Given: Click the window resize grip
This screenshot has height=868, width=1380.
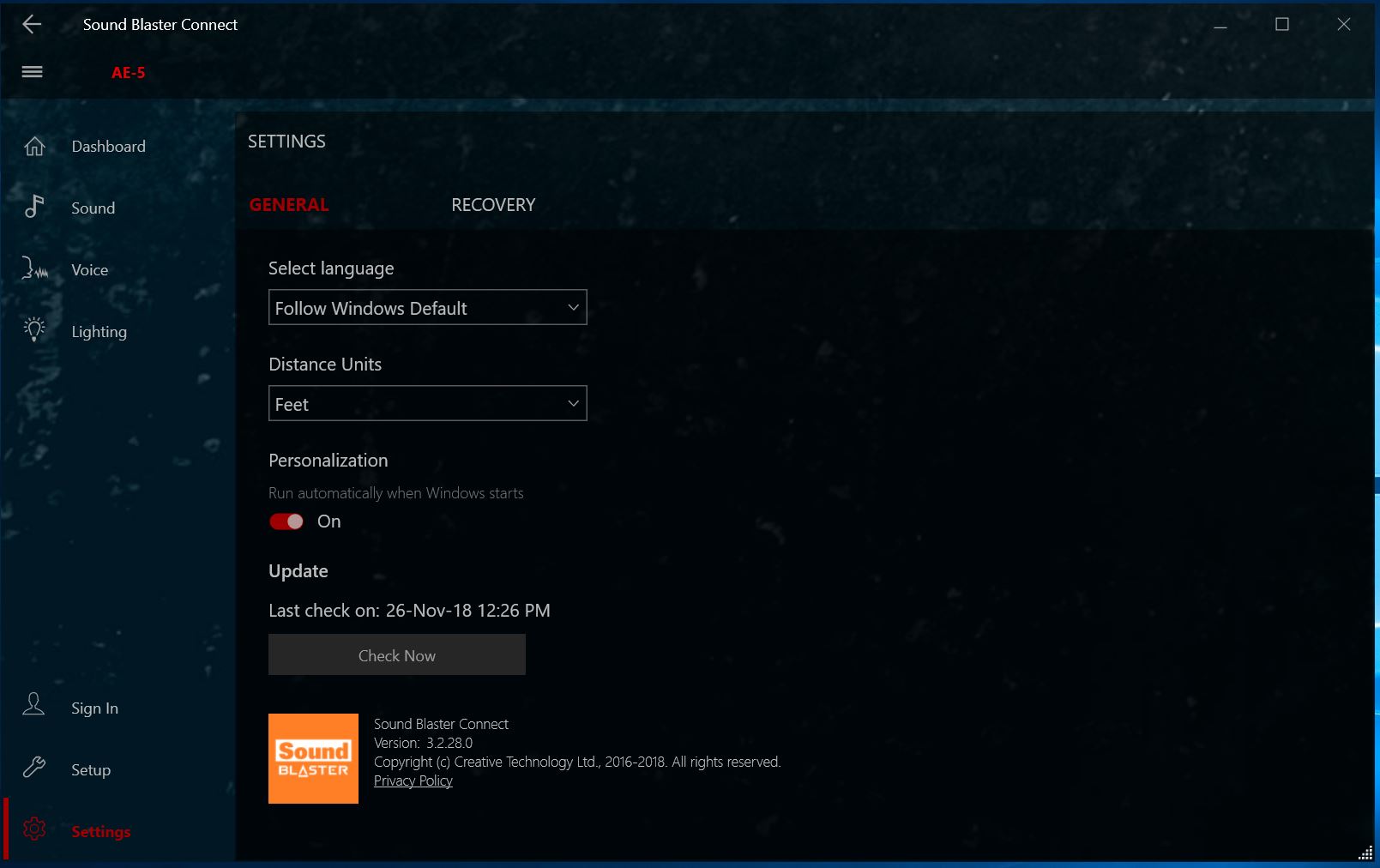Looking at the screenshot, I should 1365,853.
